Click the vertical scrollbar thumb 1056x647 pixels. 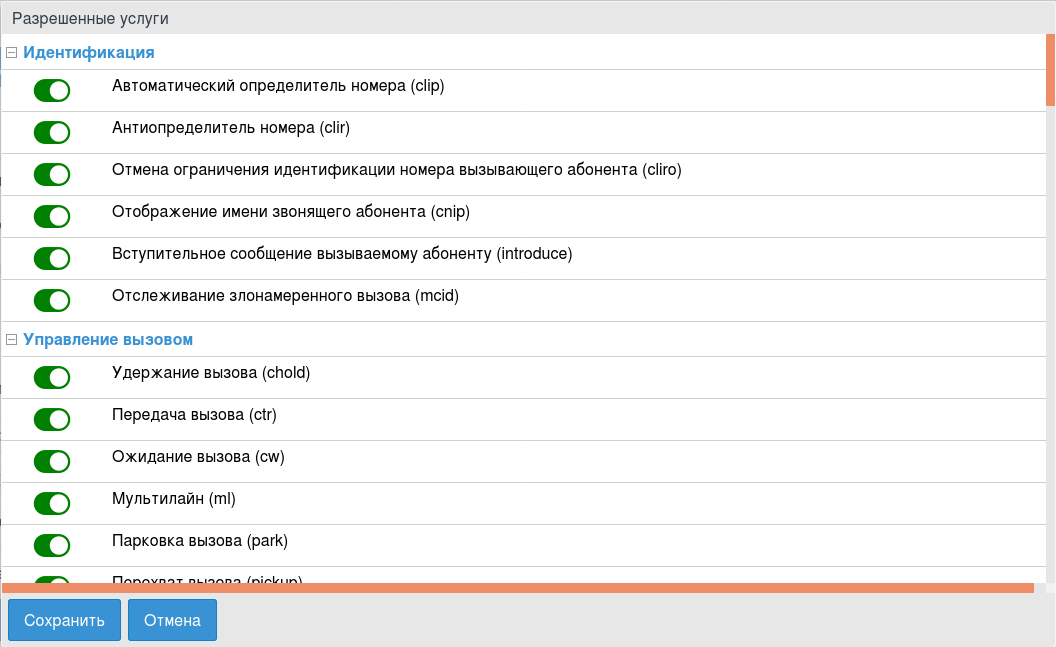[x=1050, y=69]
